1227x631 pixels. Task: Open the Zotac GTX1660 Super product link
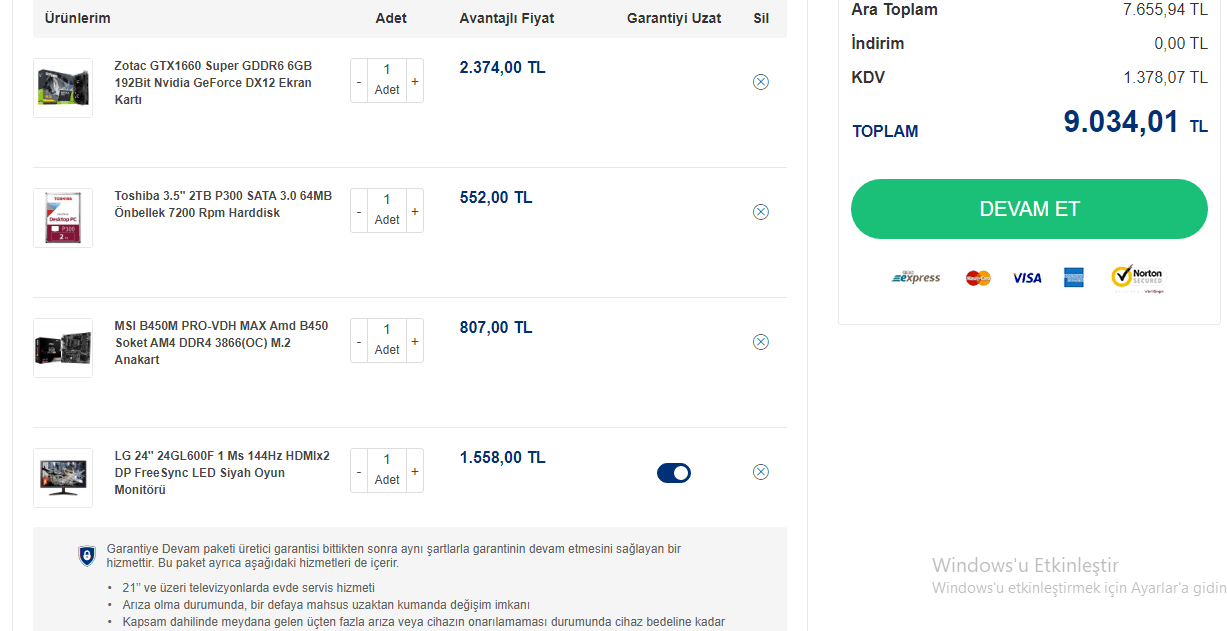point(213,83)
